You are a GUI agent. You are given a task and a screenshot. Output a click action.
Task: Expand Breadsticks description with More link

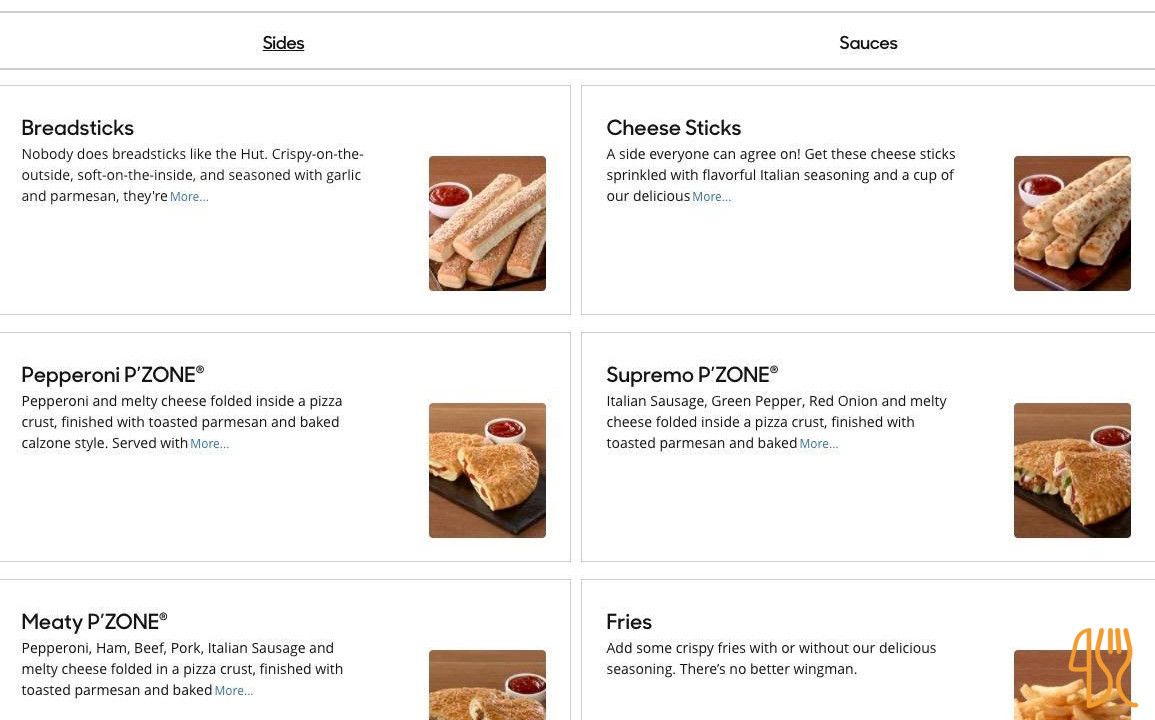[x=189, y=197]
